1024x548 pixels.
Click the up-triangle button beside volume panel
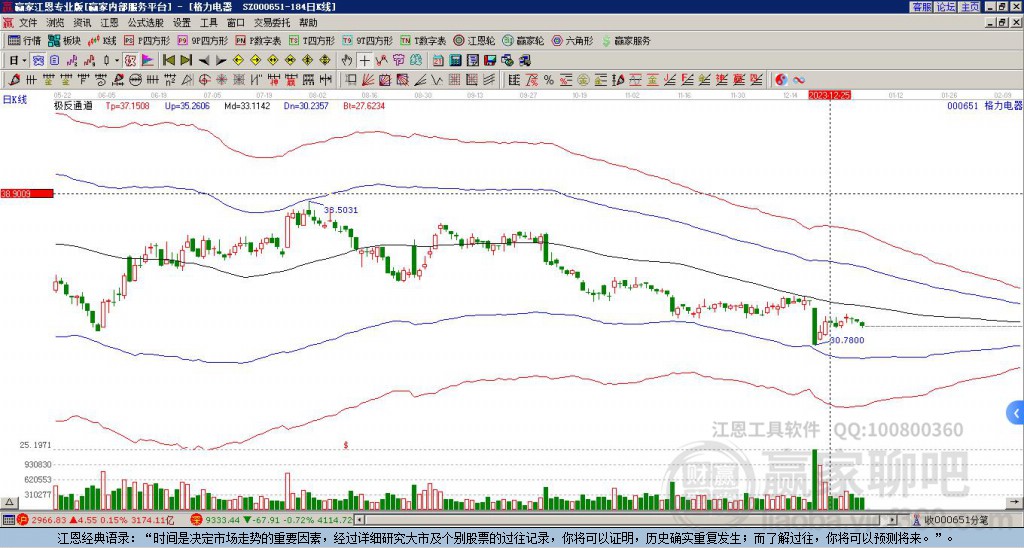click(9, 502)
